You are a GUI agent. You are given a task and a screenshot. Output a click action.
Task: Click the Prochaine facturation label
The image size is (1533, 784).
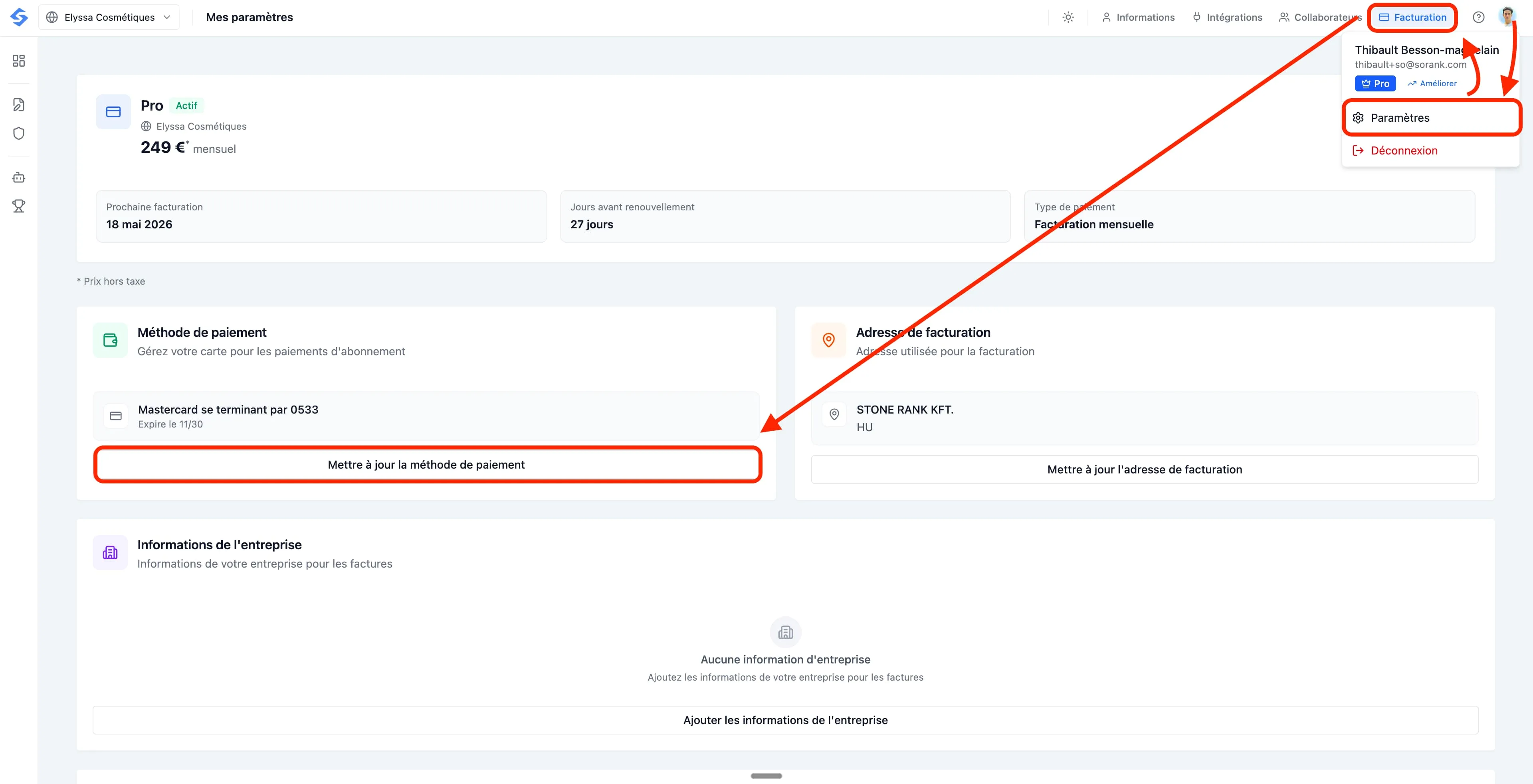tap(154, 207)
